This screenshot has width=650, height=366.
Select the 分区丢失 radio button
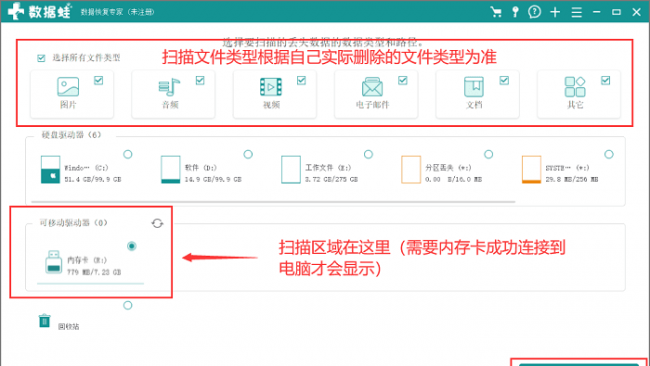(x=489, y=154)
